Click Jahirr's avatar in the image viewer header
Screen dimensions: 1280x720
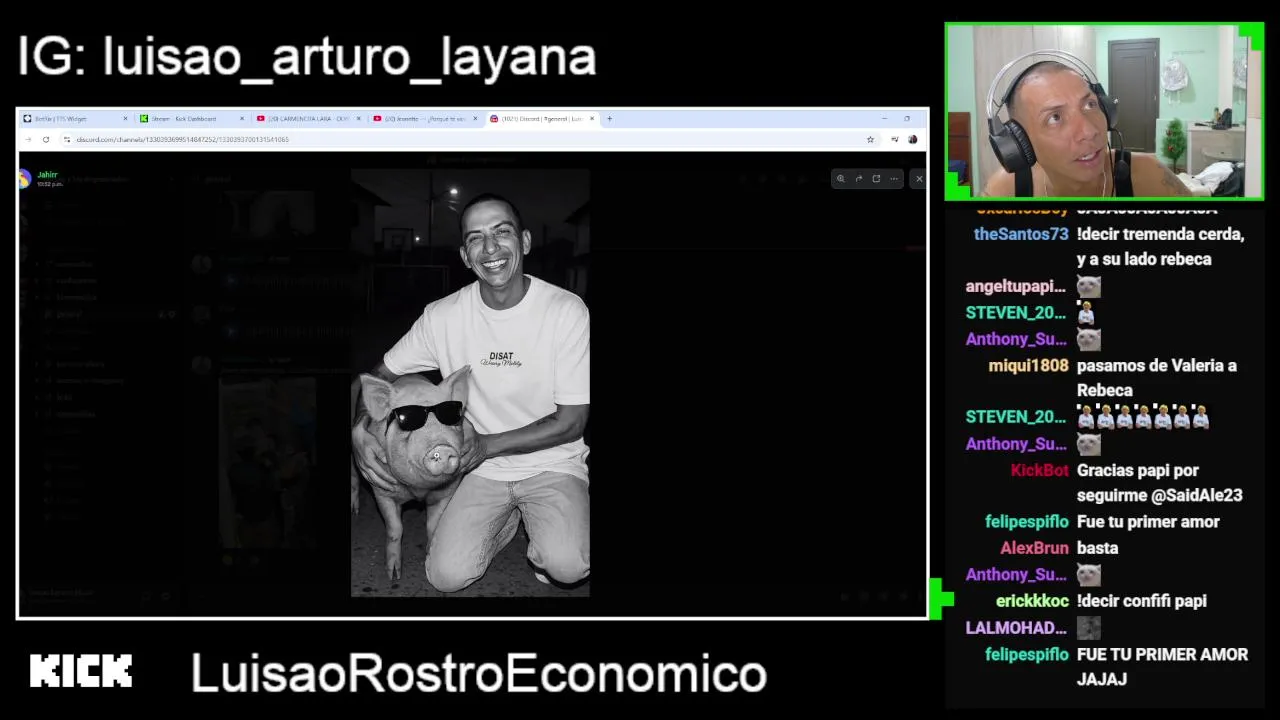tap(24, 179)
